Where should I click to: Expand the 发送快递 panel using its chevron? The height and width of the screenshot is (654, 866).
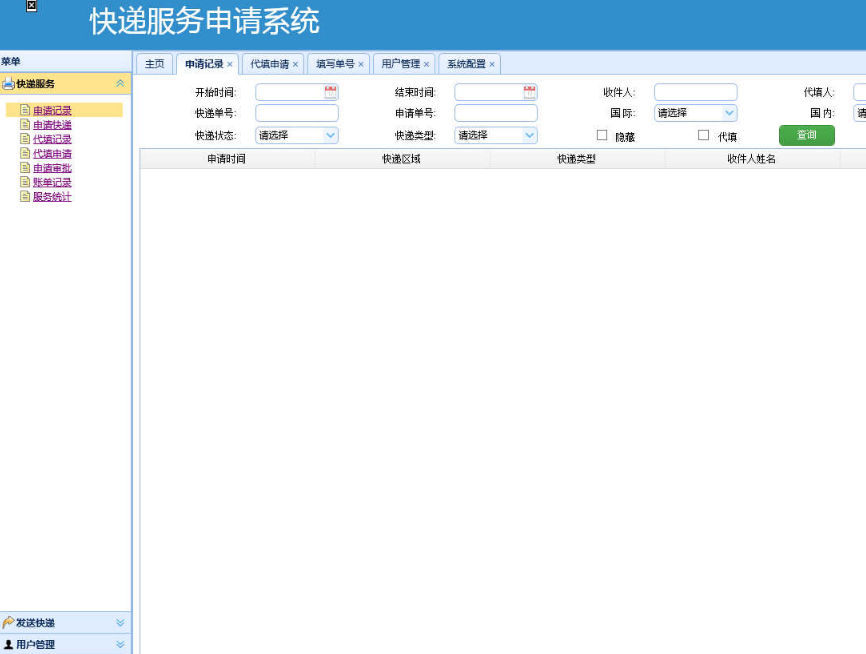click(120, 623)
